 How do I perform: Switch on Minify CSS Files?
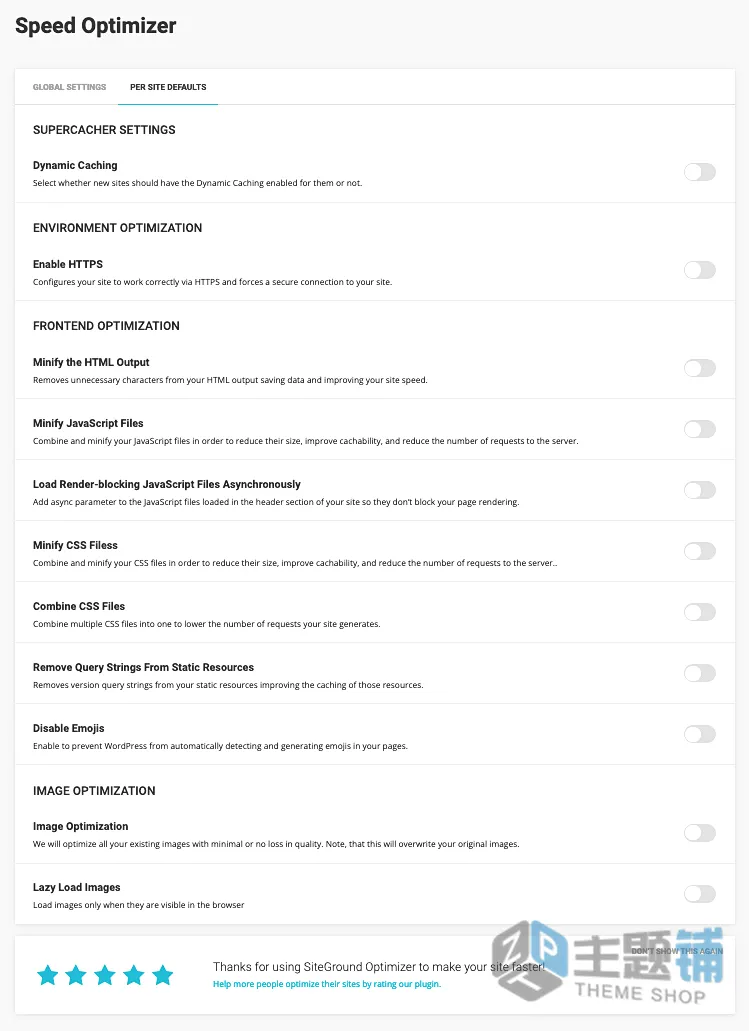700,551
